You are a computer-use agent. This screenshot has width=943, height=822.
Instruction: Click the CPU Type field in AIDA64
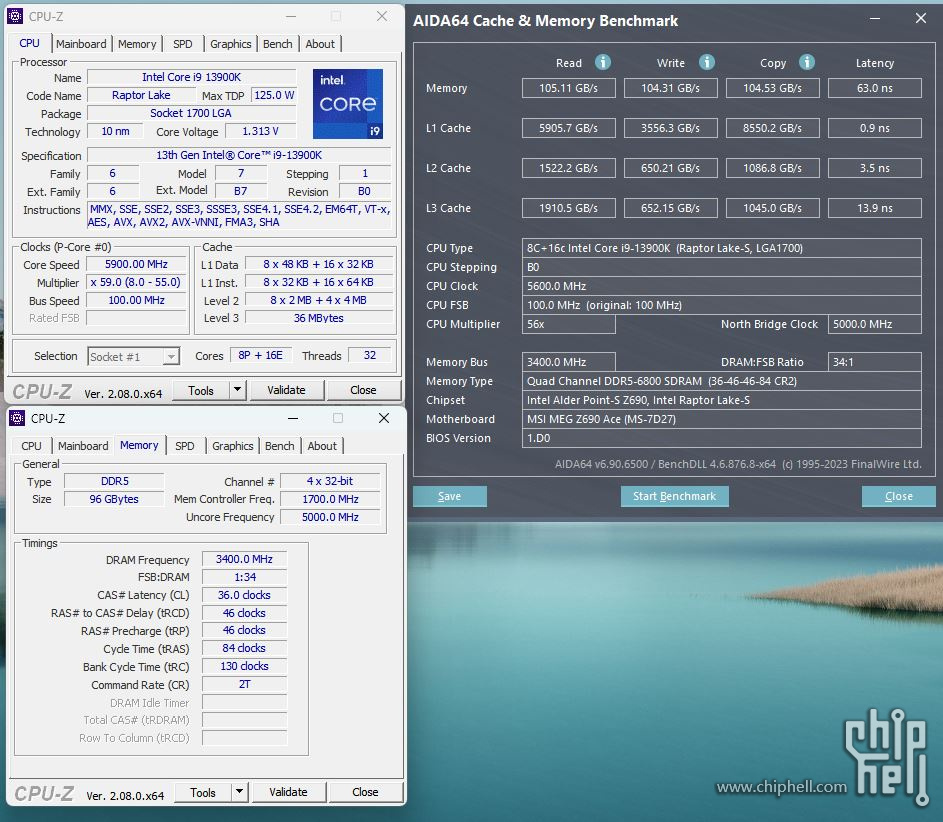(722, 248)
